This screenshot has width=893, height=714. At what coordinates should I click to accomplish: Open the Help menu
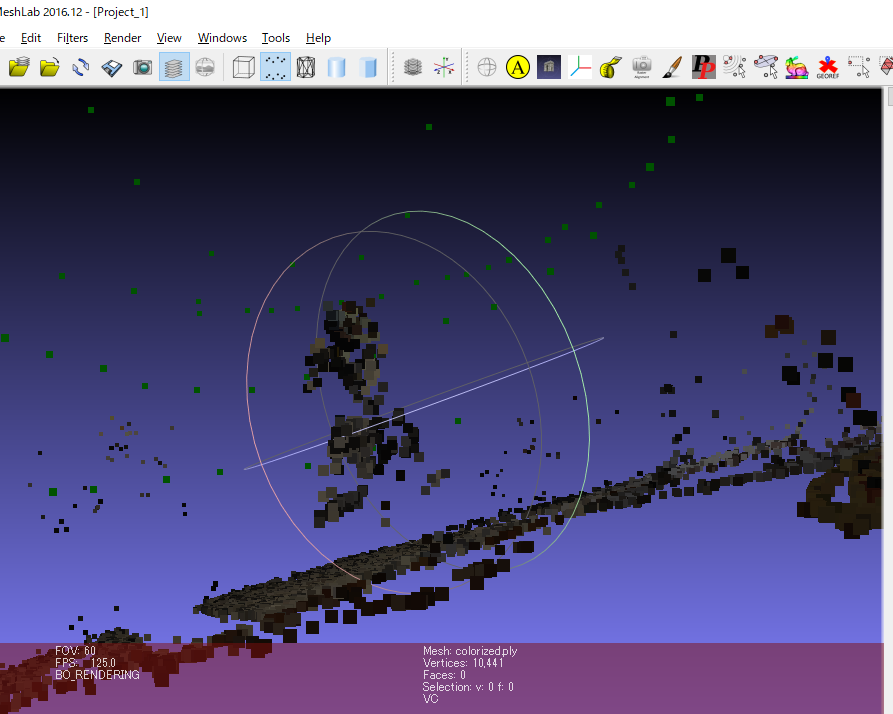point(318,38)
